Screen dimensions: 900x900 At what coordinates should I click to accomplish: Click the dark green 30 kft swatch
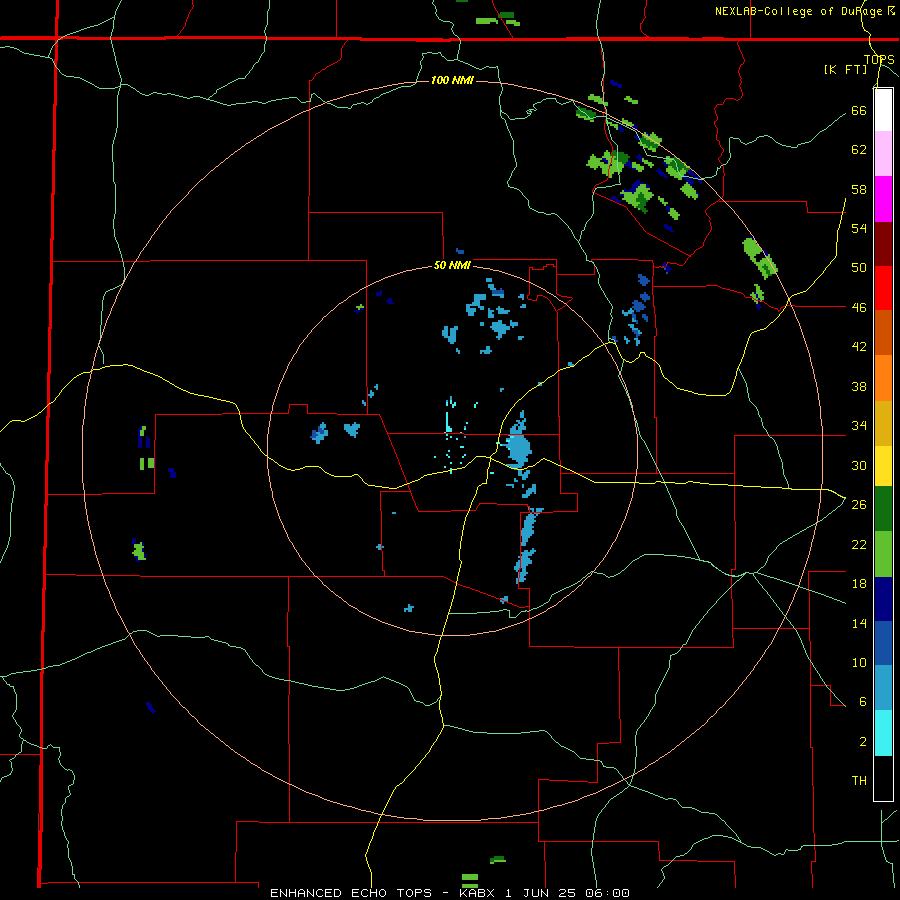[x=883, y=509]
